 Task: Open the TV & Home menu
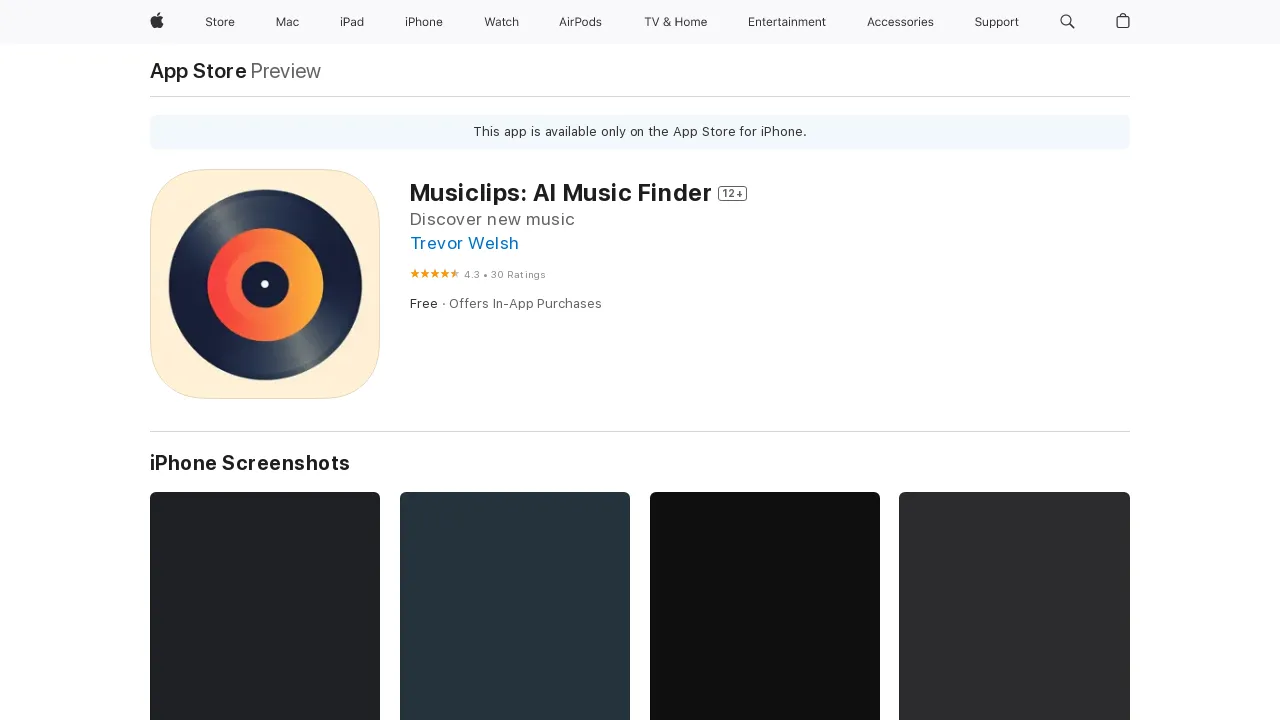pyautogui.click(x=675, y=22)
